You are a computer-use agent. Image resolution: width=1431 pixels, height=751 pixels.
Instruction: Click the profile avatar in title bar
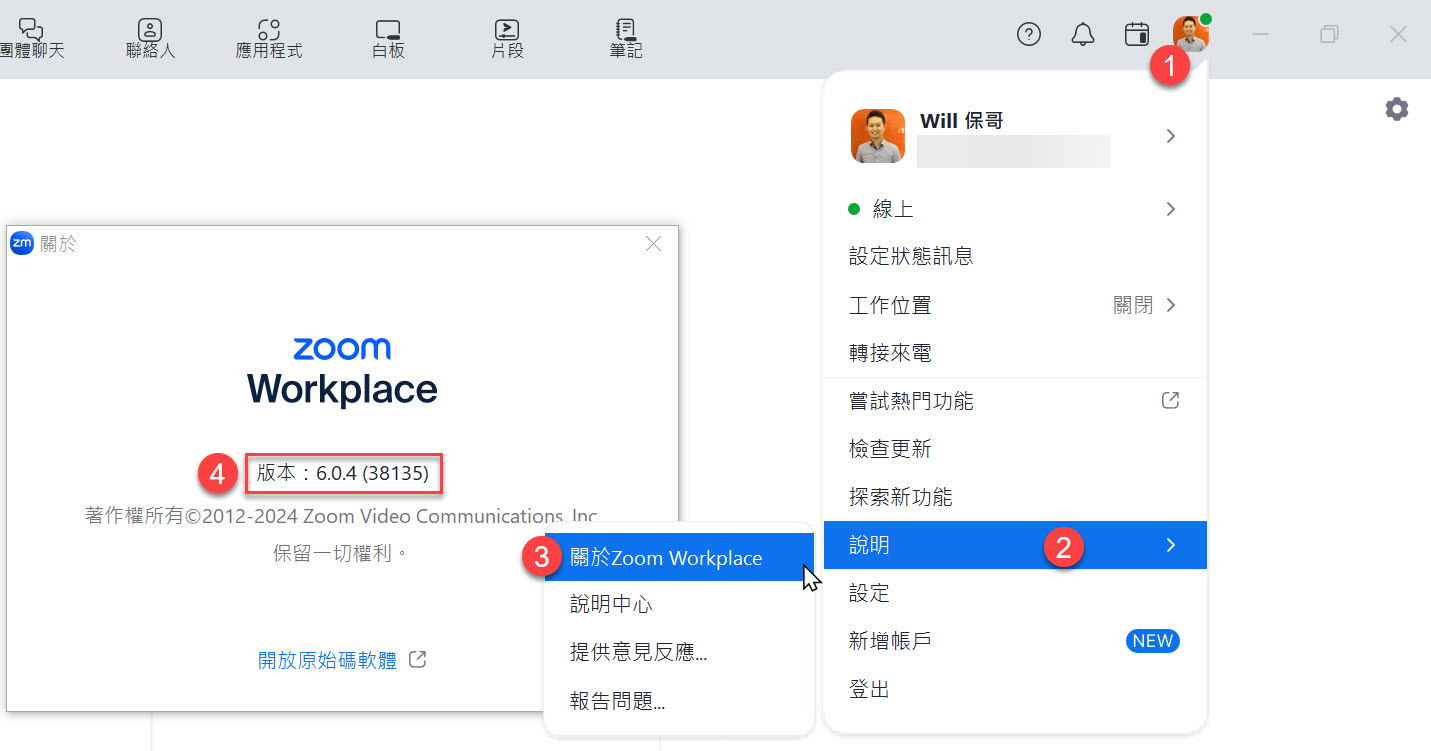point(1191,34)
